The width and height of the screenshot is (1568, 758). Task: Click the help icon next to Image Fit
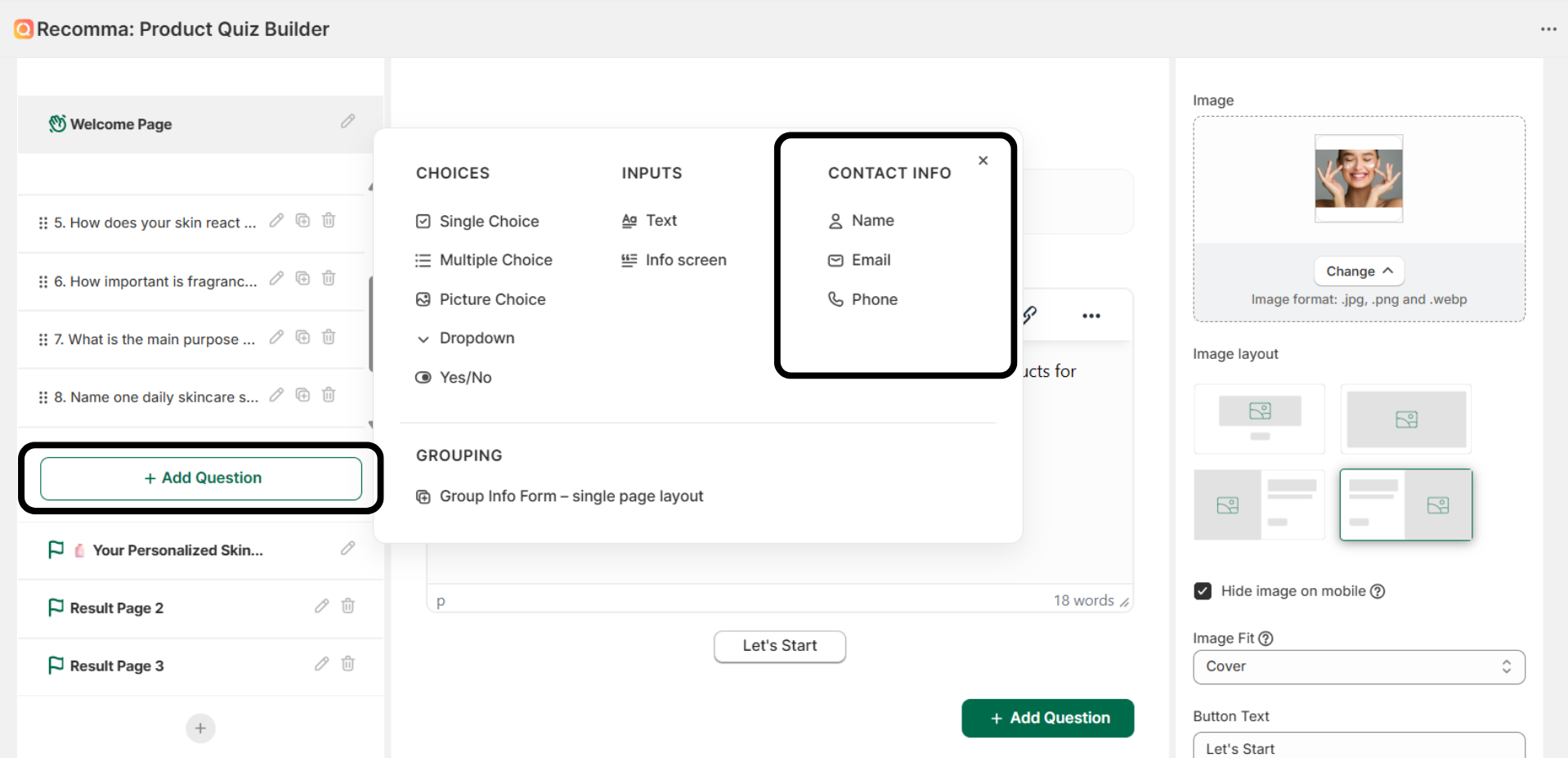(1266, 639)
